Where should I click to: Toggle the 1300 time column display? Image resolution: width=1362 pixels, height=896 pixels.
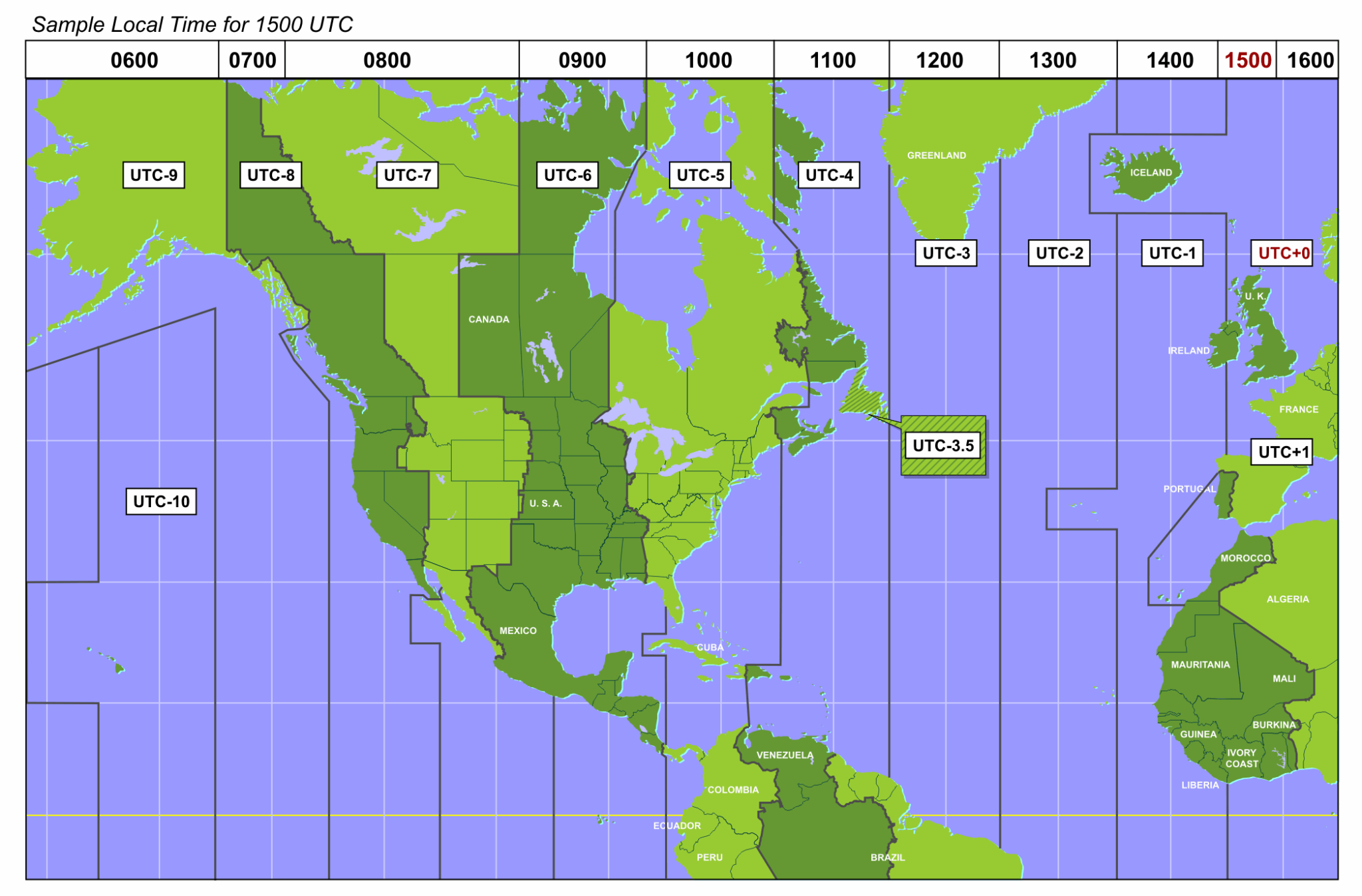pyautogui.click(x=1050, y=55)
